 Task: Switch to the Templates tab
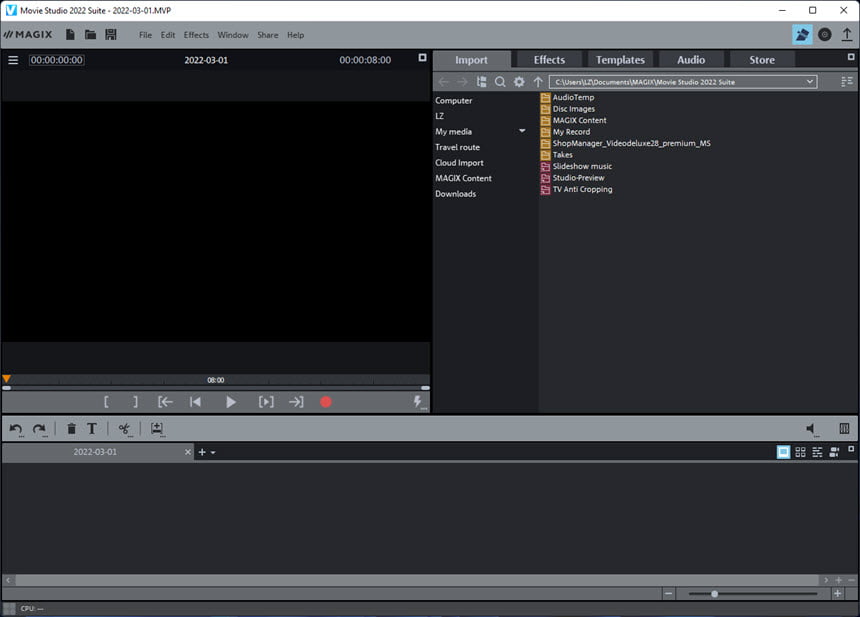coord(620,60)
